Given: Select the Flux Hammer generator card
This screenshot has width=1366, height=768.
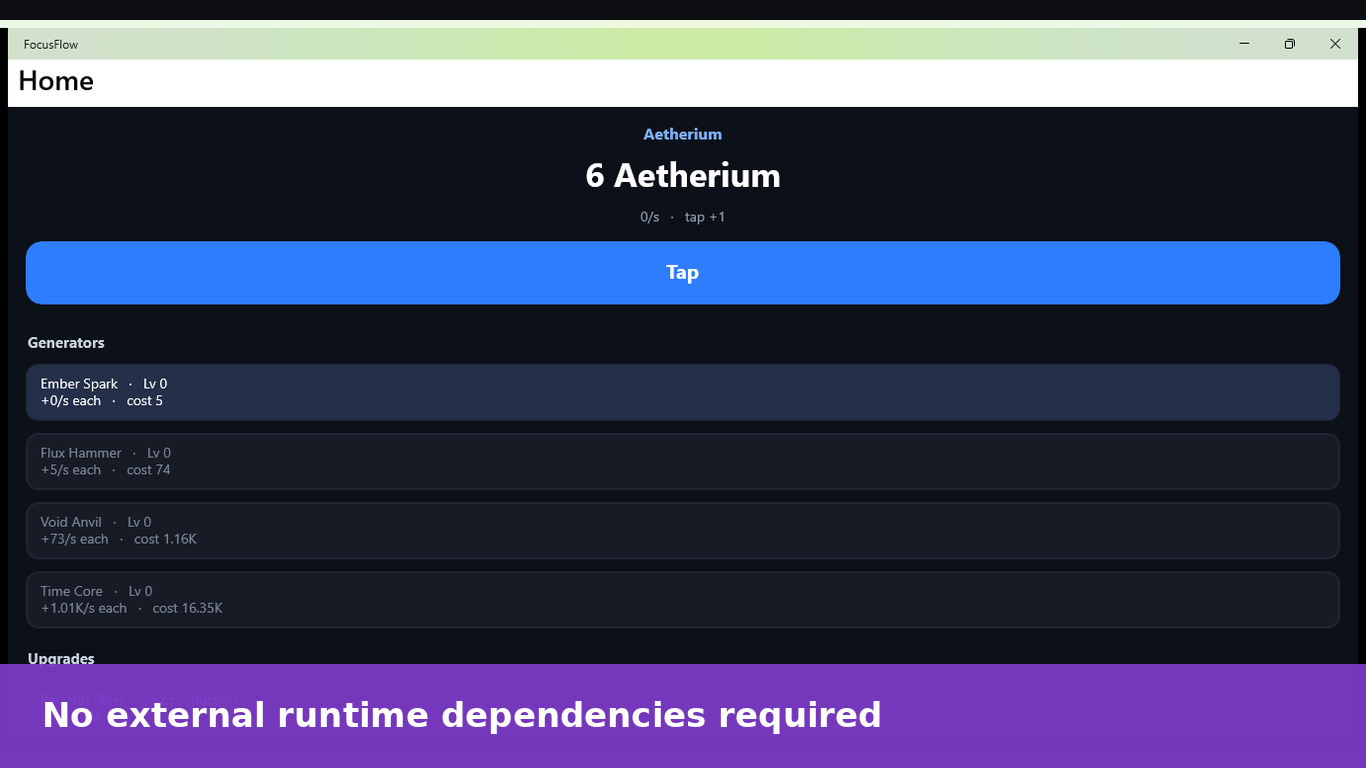Looking at the screenshot, I should (683, 461).
